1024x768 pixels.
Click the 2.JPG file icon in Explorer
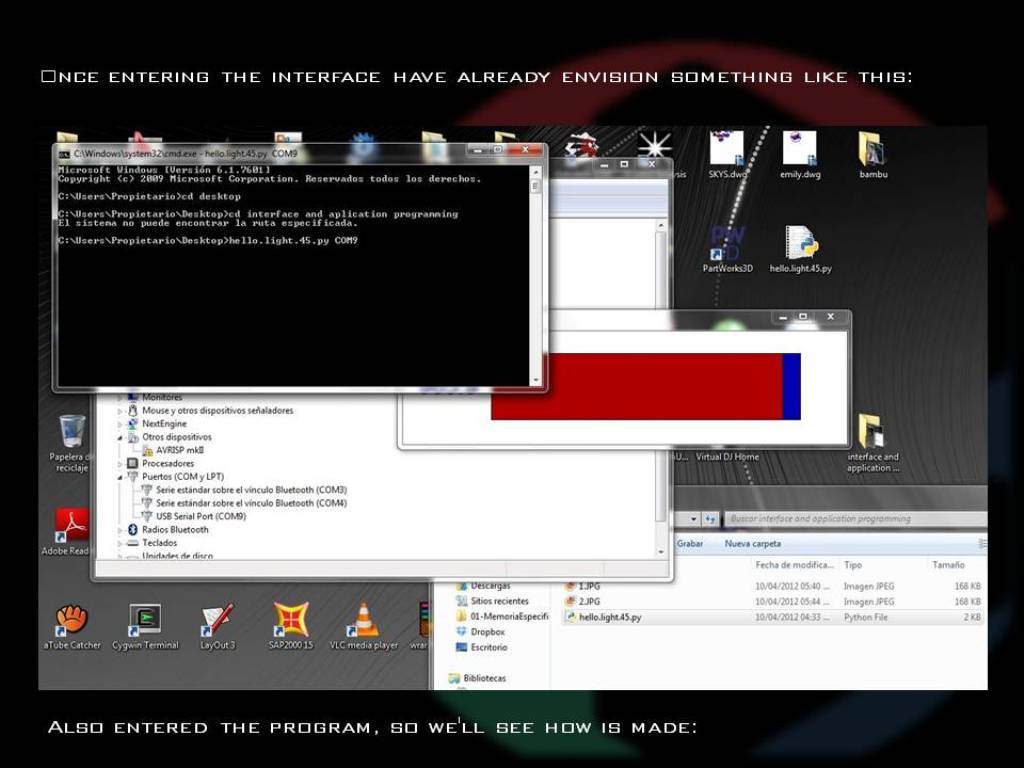[x=571, y=601]
